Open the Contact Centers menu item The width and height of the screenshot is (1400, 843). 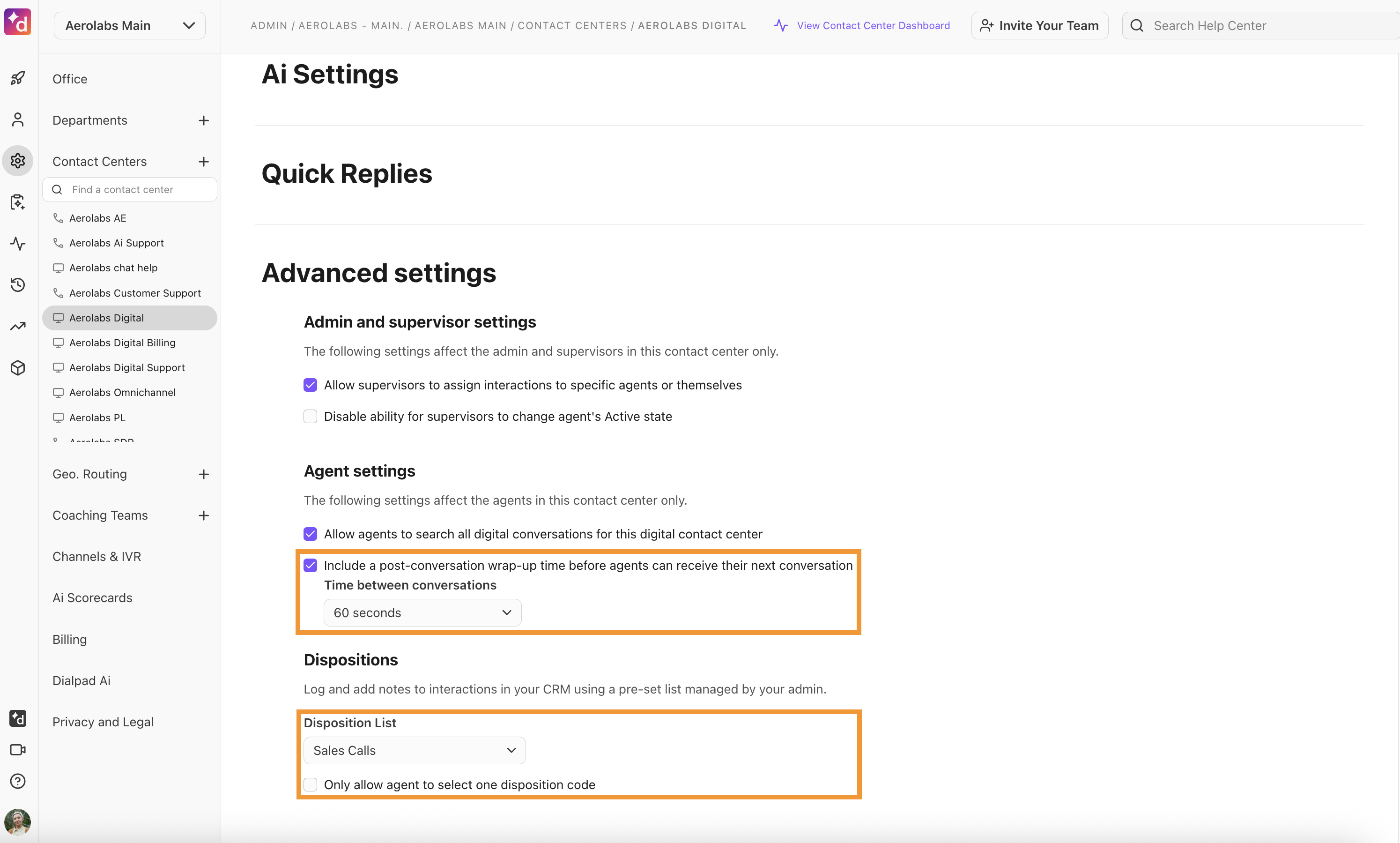[99, 162]
